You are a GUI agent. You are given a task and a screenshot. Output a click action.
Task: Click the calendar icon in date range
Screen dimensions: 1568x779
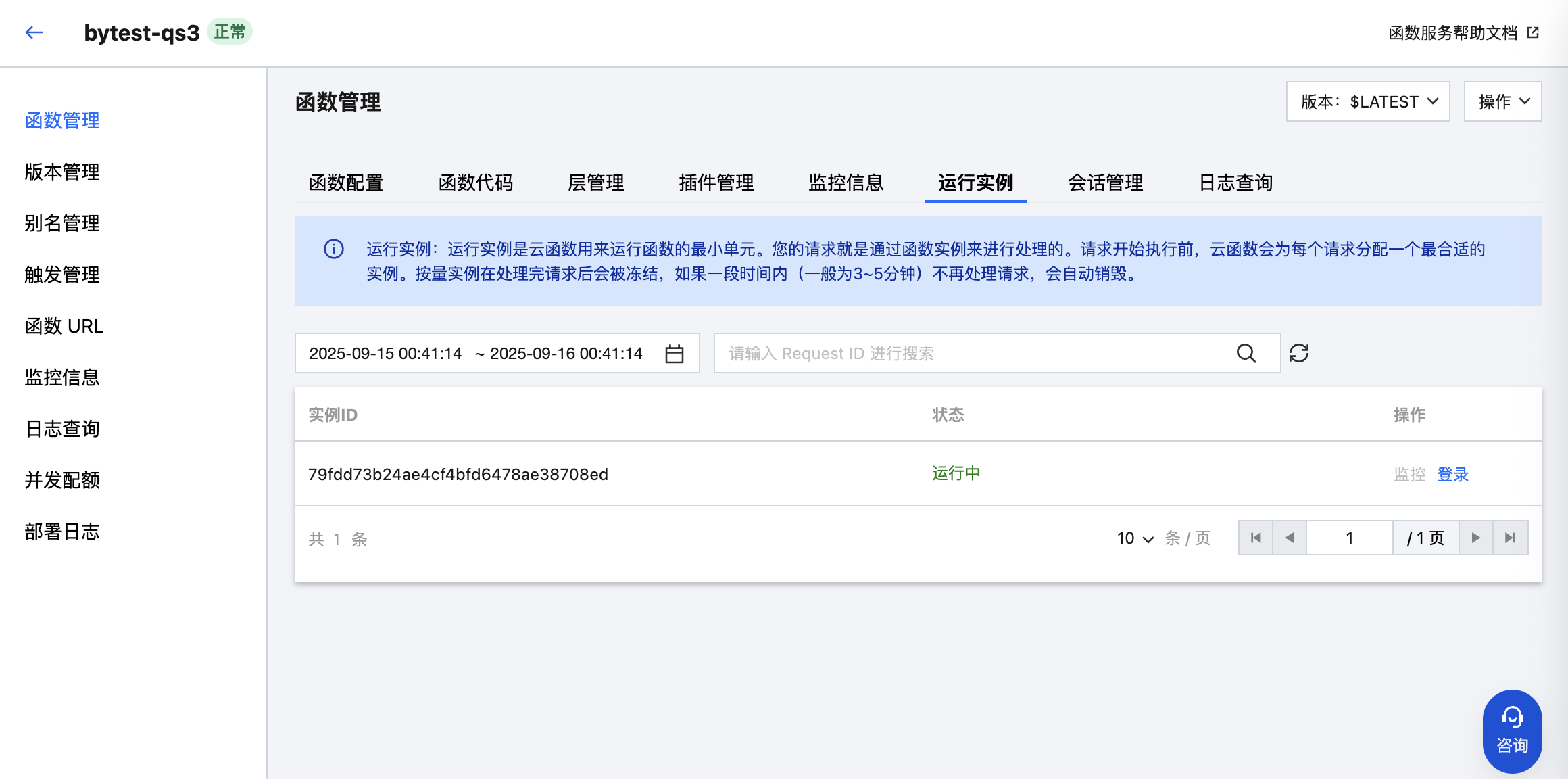[674, 354]
